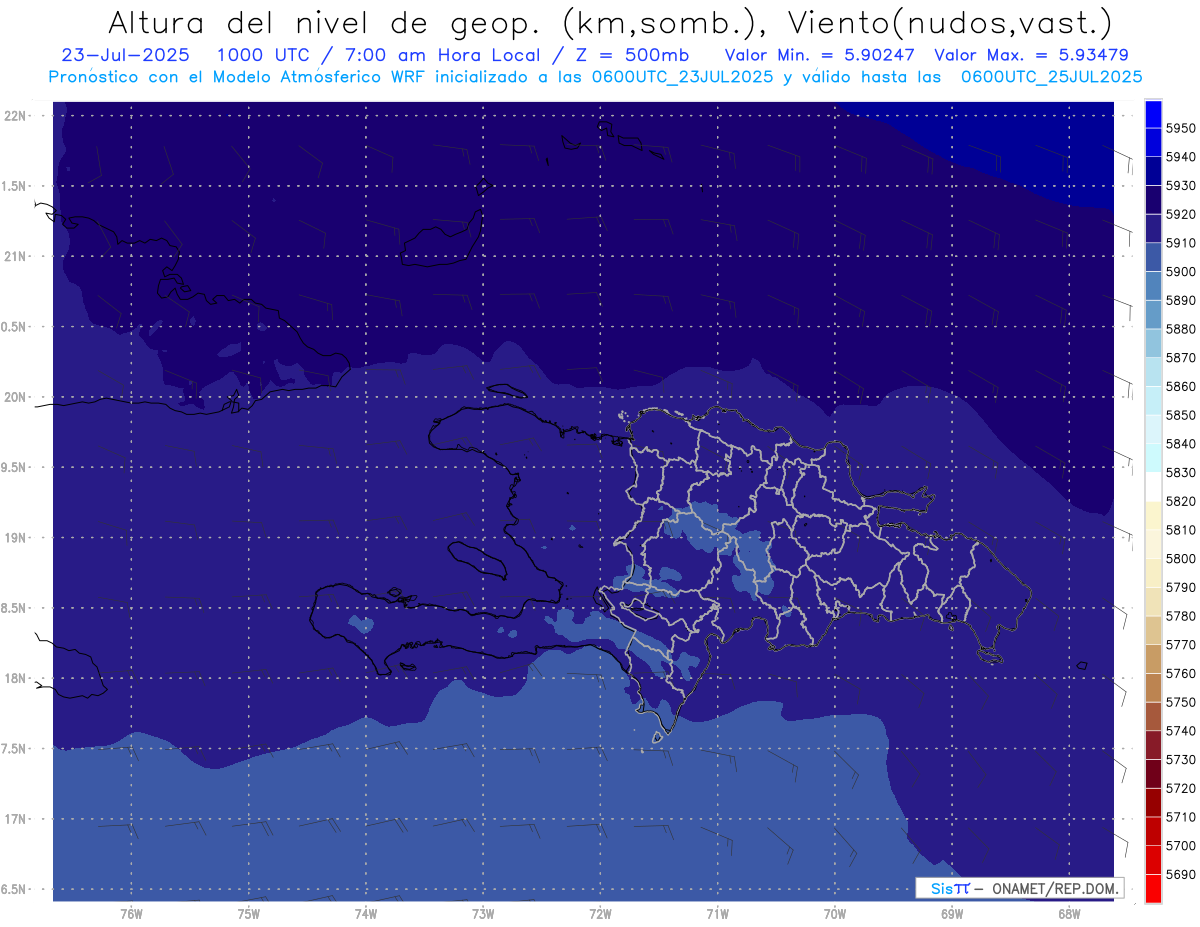Click the '69W' longitude label
Viewport: 1200px width, 927px height.
point(951,913)
